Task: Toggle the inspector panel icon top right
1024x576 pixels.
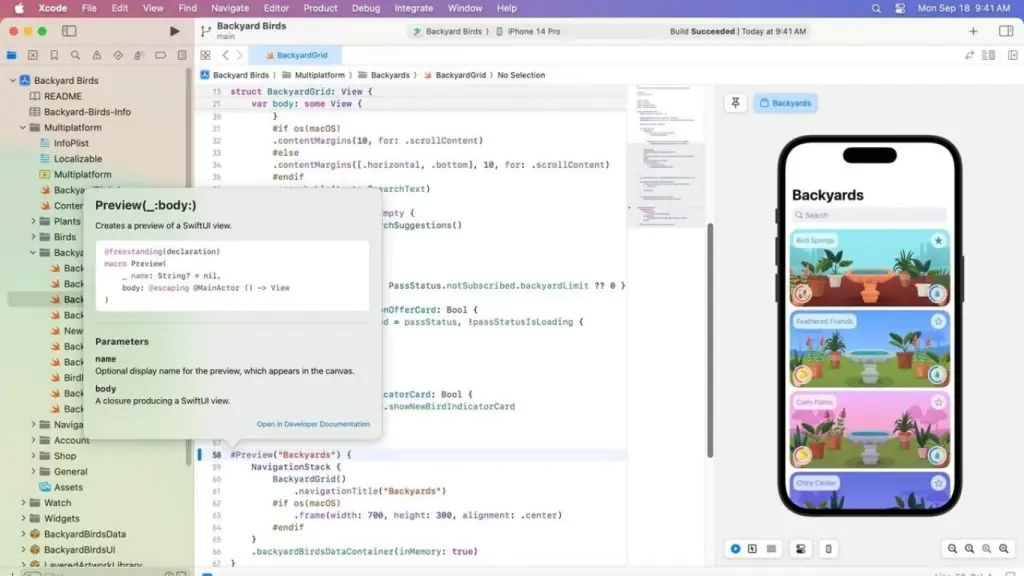Action: [1004, 31]
